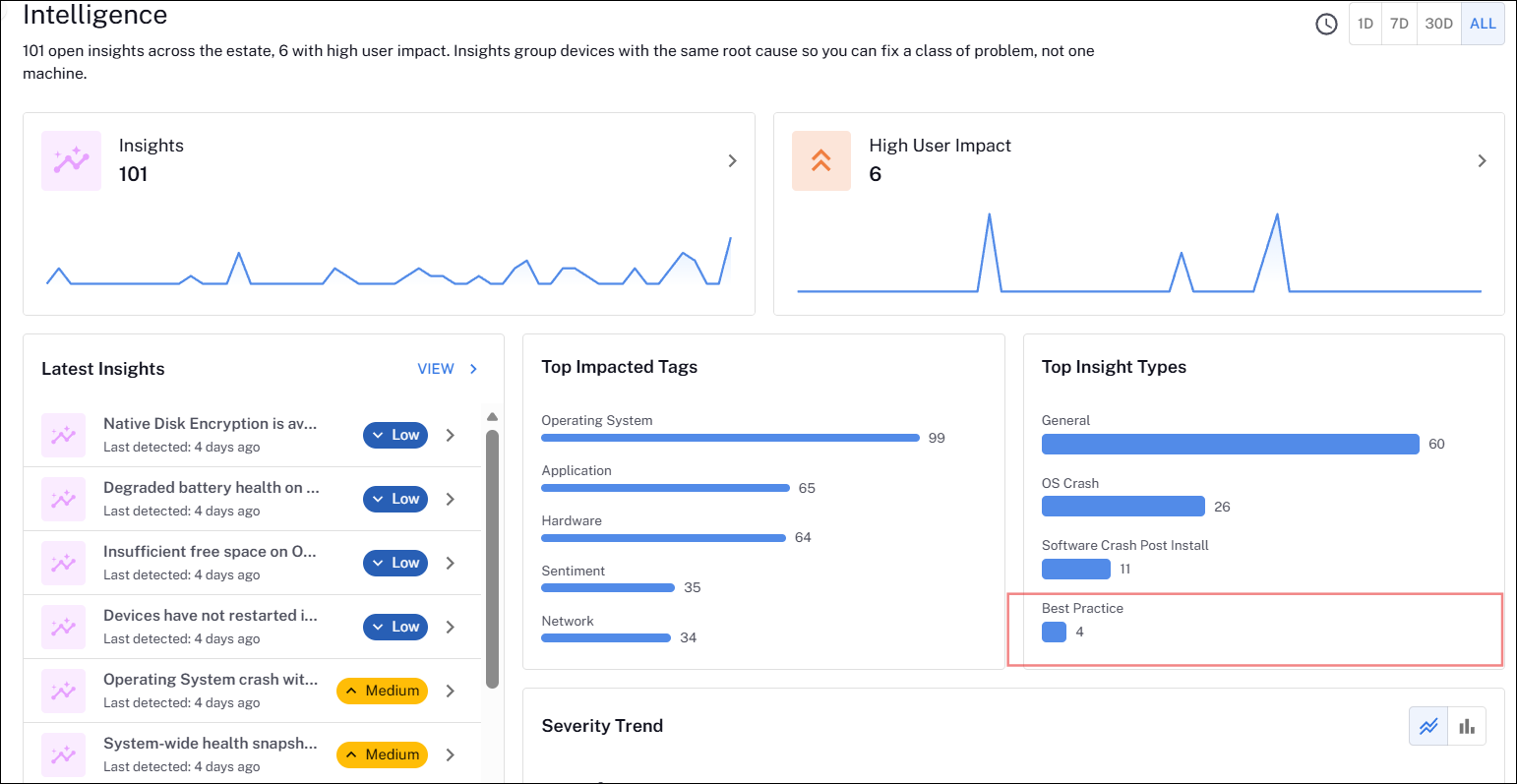
Task: Select the 30D time range
Action: [1438, 24]
